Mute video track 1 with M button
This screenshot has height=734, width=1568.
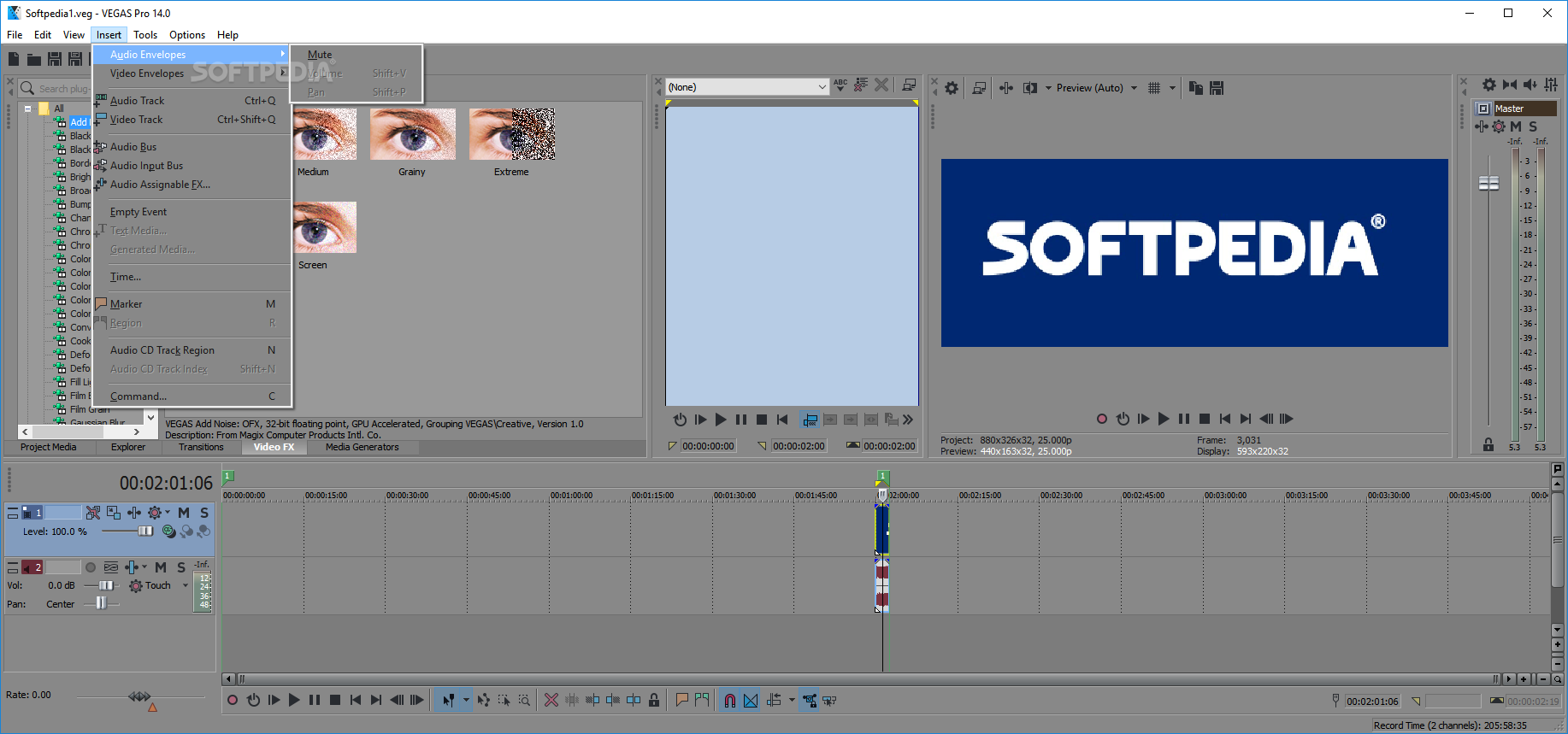pyautogui.click(x=184, y=513)
